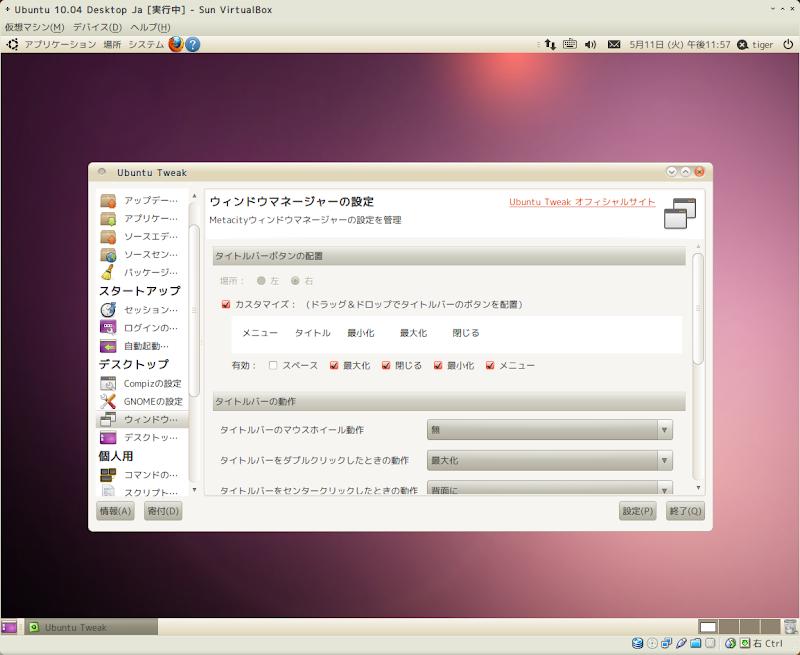Image resolution: width=800 pixels, height=655 pixels.
Task: Select the package cleaner broom icon
Action: pos(108,272)
